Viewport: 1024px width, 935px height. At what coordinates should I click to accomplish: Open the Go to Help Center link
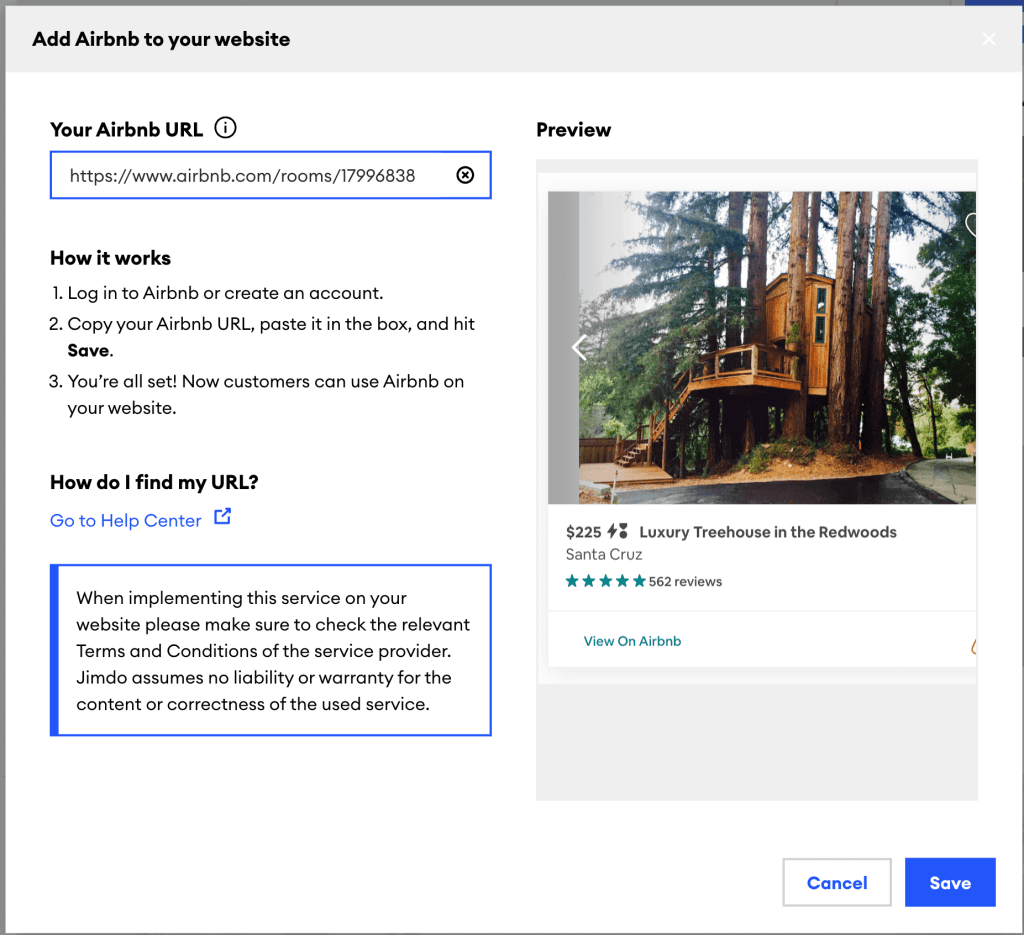pos(125,520)
